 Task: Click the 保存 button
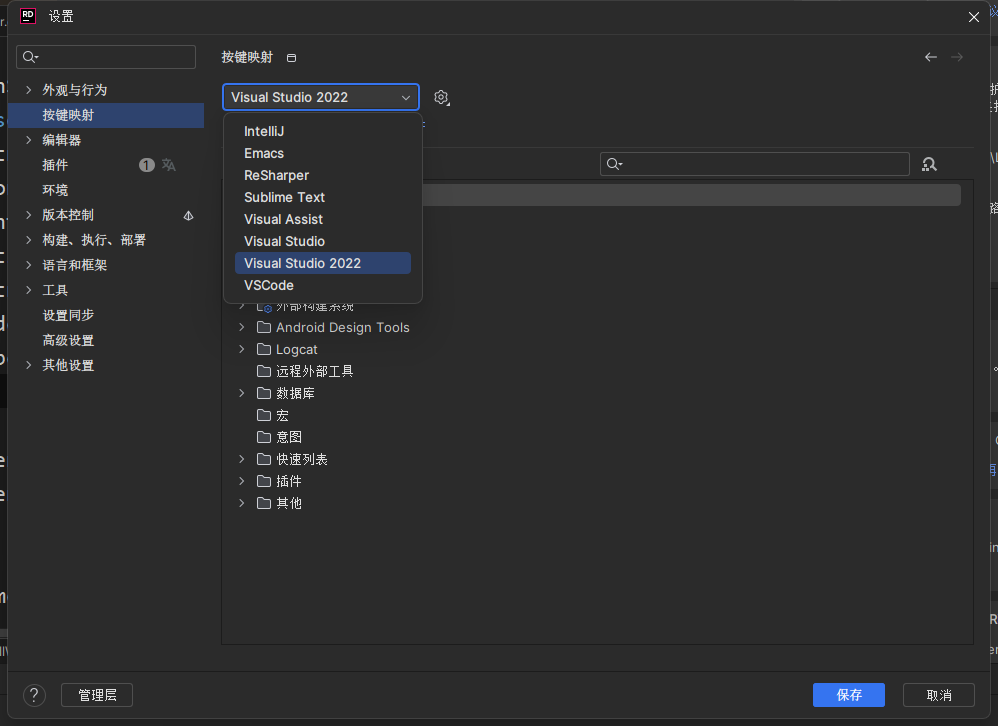click(x=848, y=695)
